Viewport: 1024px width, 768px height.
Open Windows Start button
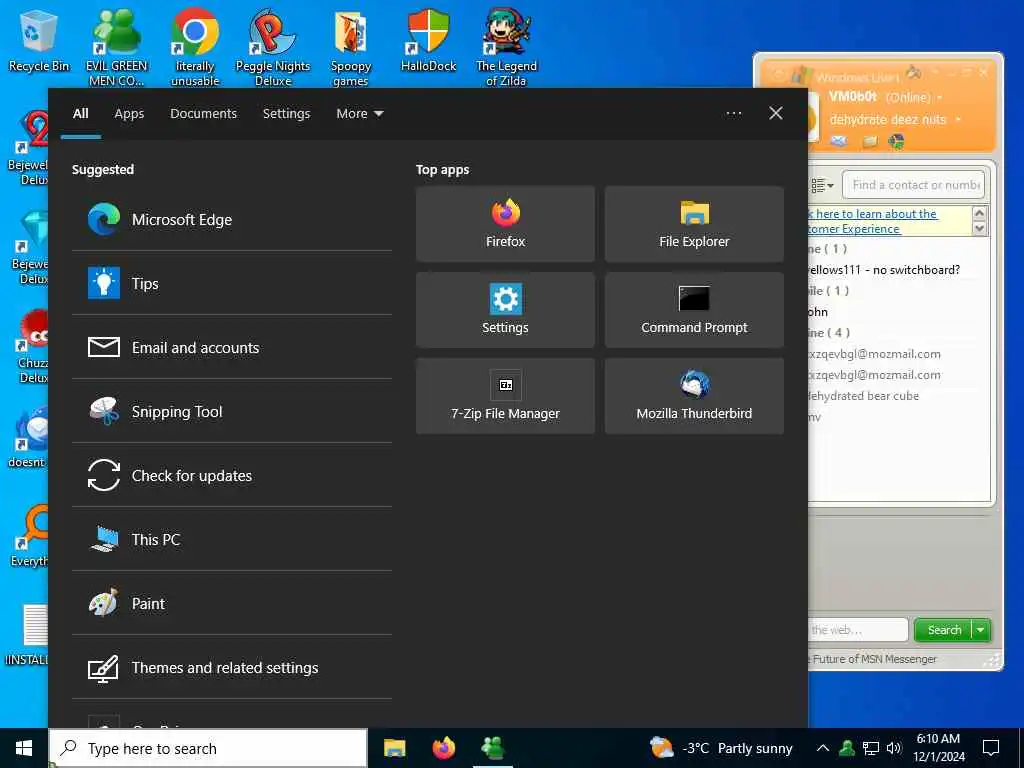point(24,748)
